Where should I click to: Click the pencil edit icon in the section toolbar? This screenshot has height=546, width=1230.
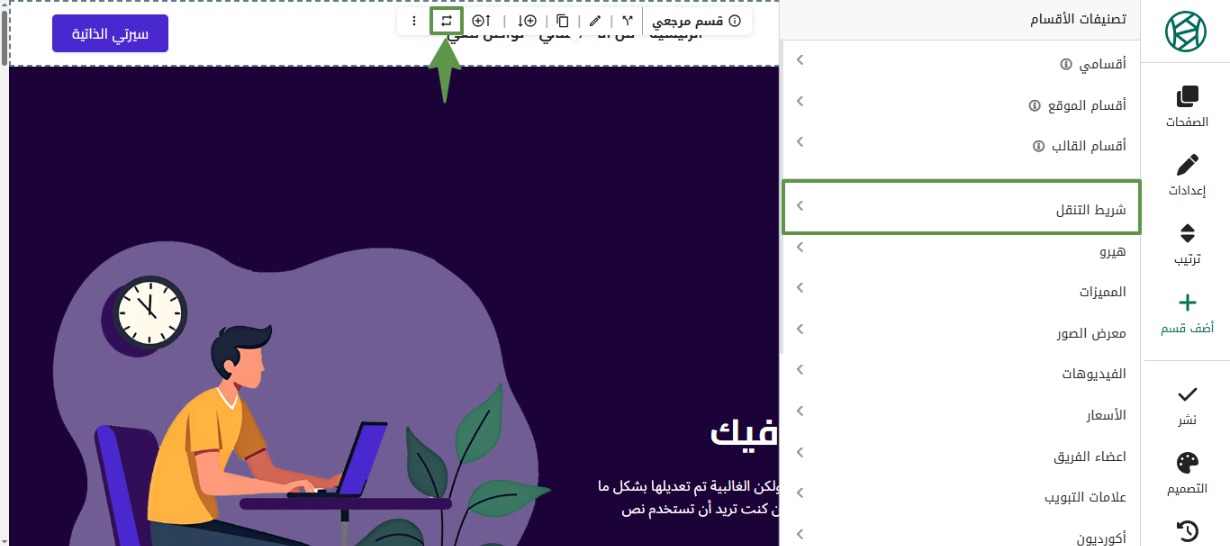pos(595,21)
